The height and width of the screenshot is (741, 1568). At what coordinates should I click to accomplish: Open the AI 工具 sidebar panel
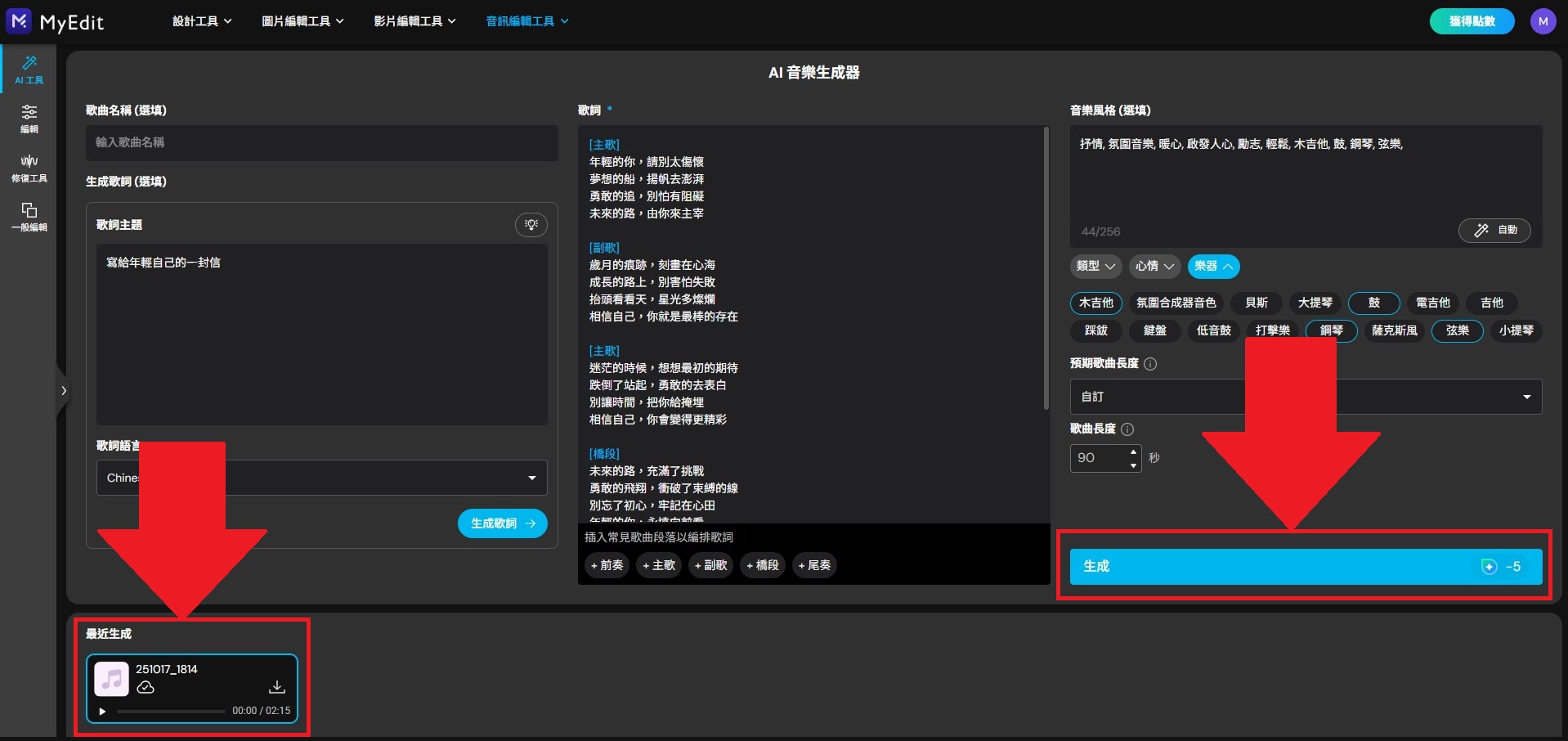(29, 69)
